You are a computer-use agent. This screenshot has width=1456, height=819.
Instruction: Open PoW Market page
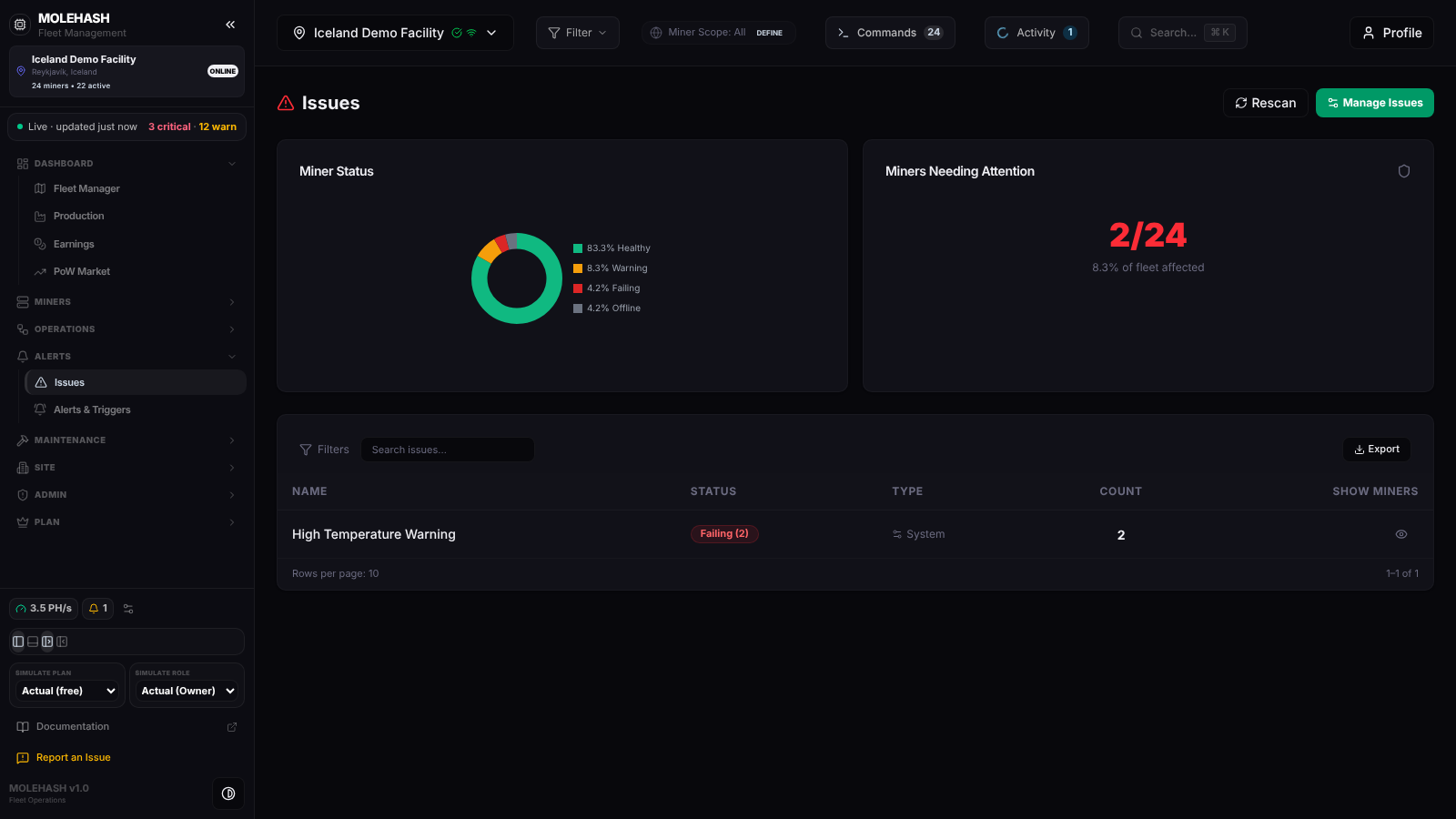(x=81, y=271)
